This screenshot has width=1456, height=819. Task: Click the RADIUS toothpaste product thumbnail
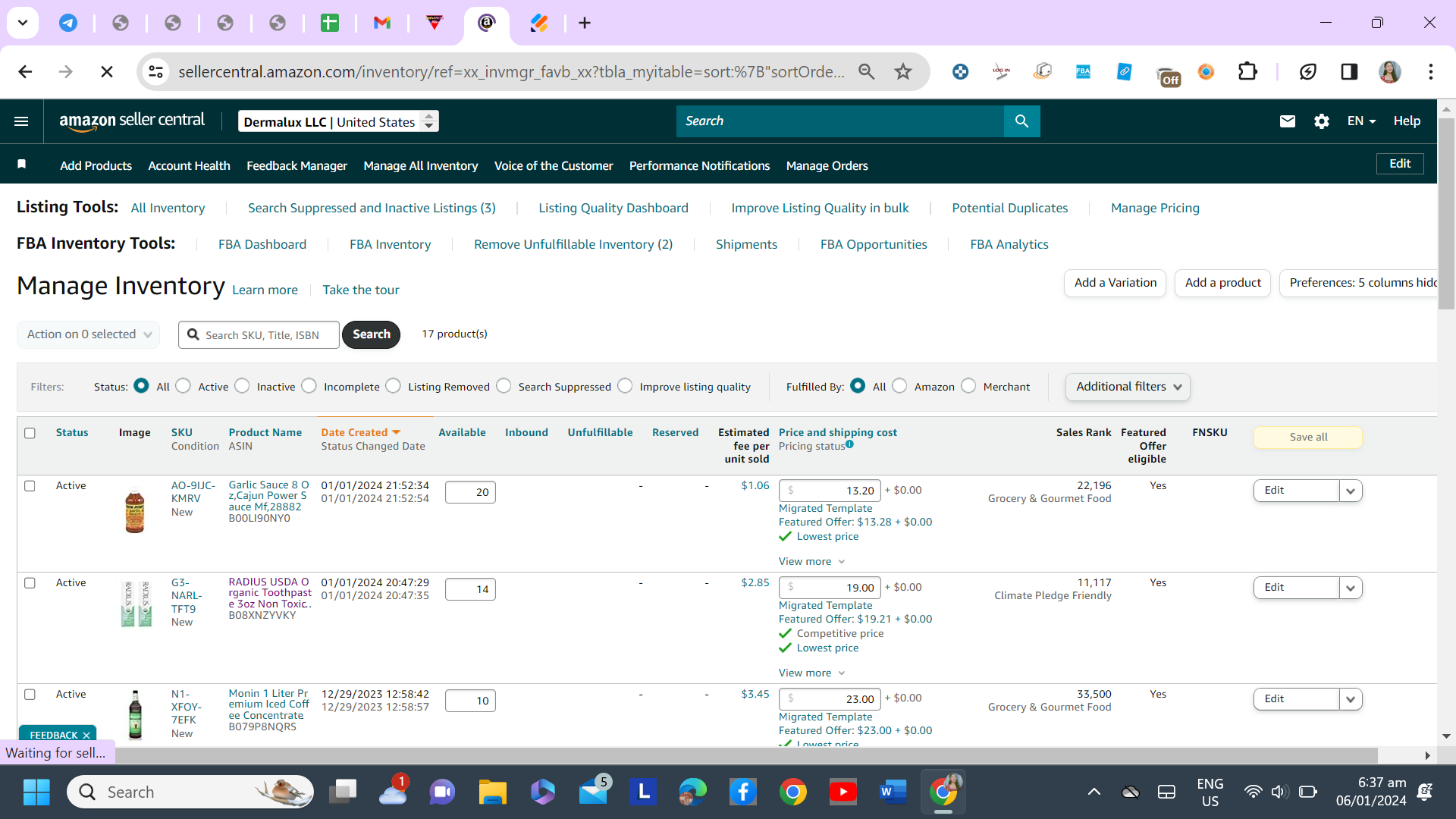136,604
